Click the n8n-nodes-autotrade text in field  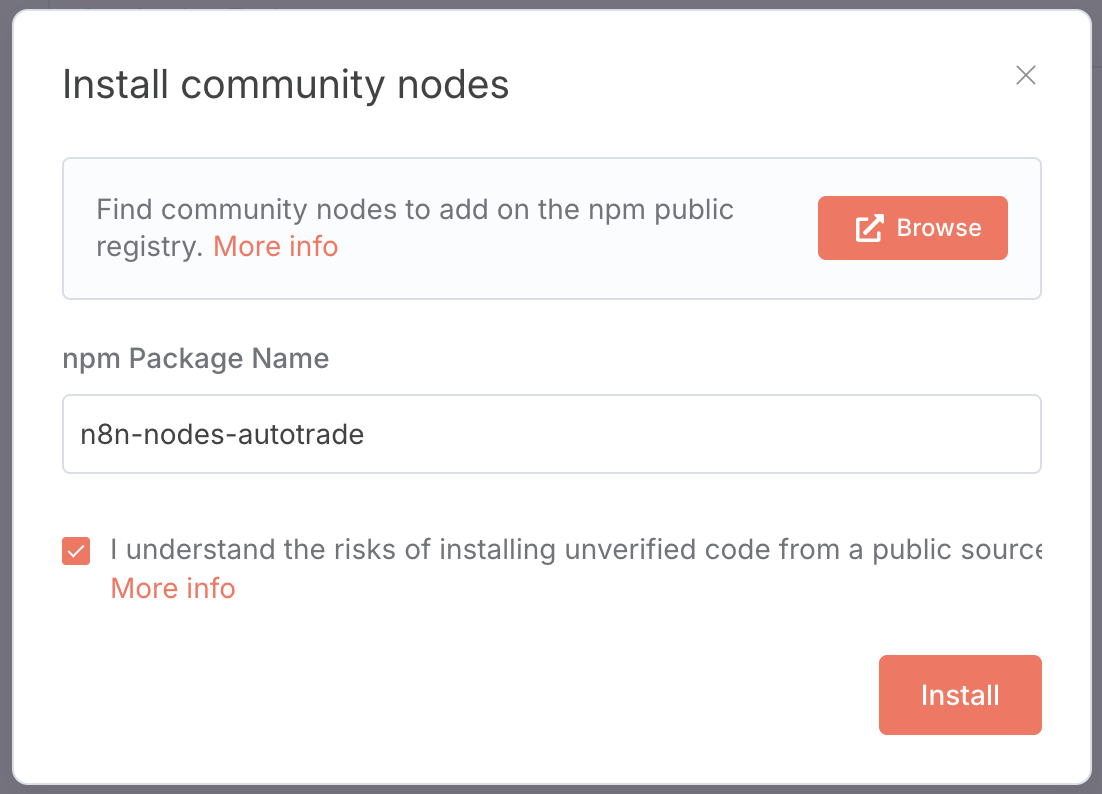[x=222, y=435]
